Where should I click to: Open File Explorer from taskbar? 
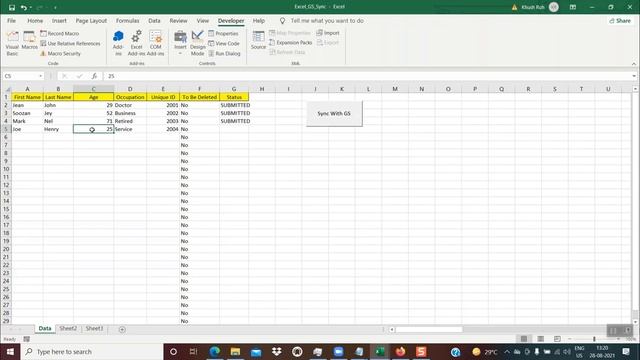click(x=236, y=351)
